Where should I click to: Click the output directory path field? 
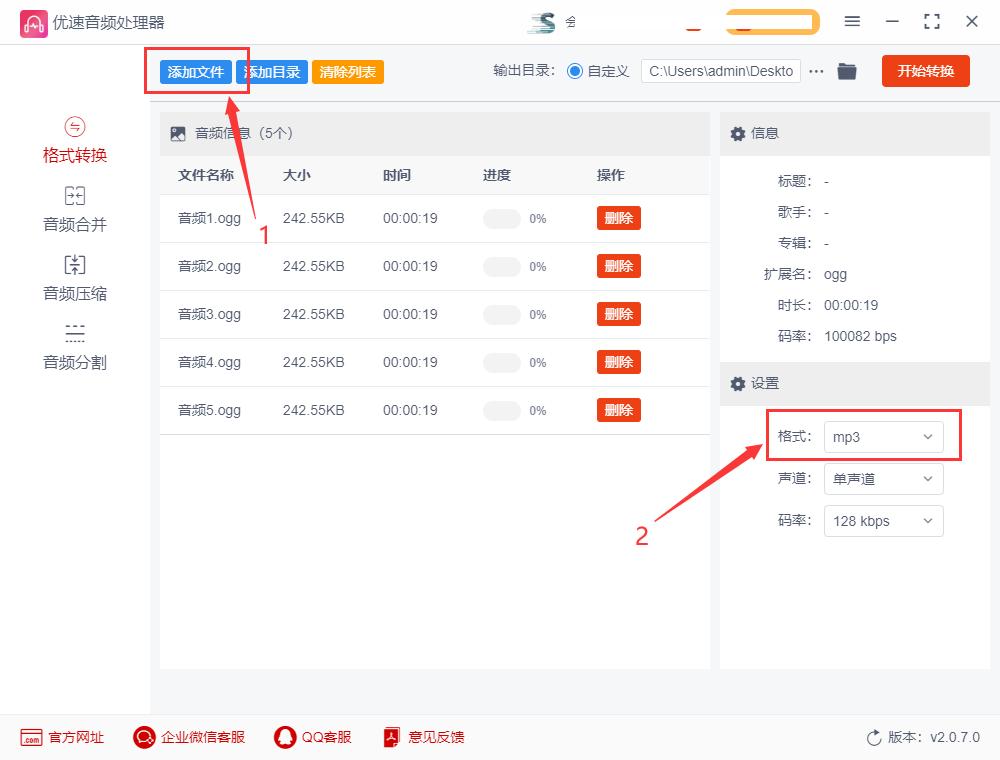coord(720,70)
